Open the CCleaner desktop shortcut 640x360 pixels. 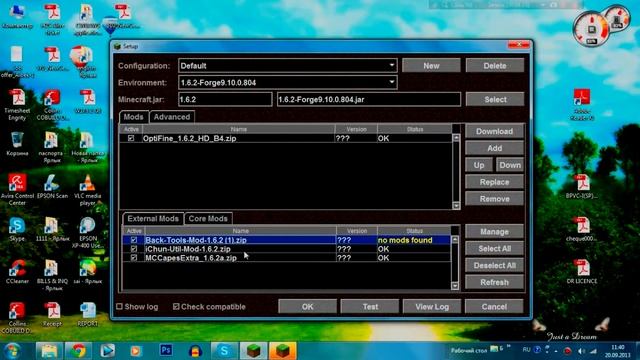point(17,271)
